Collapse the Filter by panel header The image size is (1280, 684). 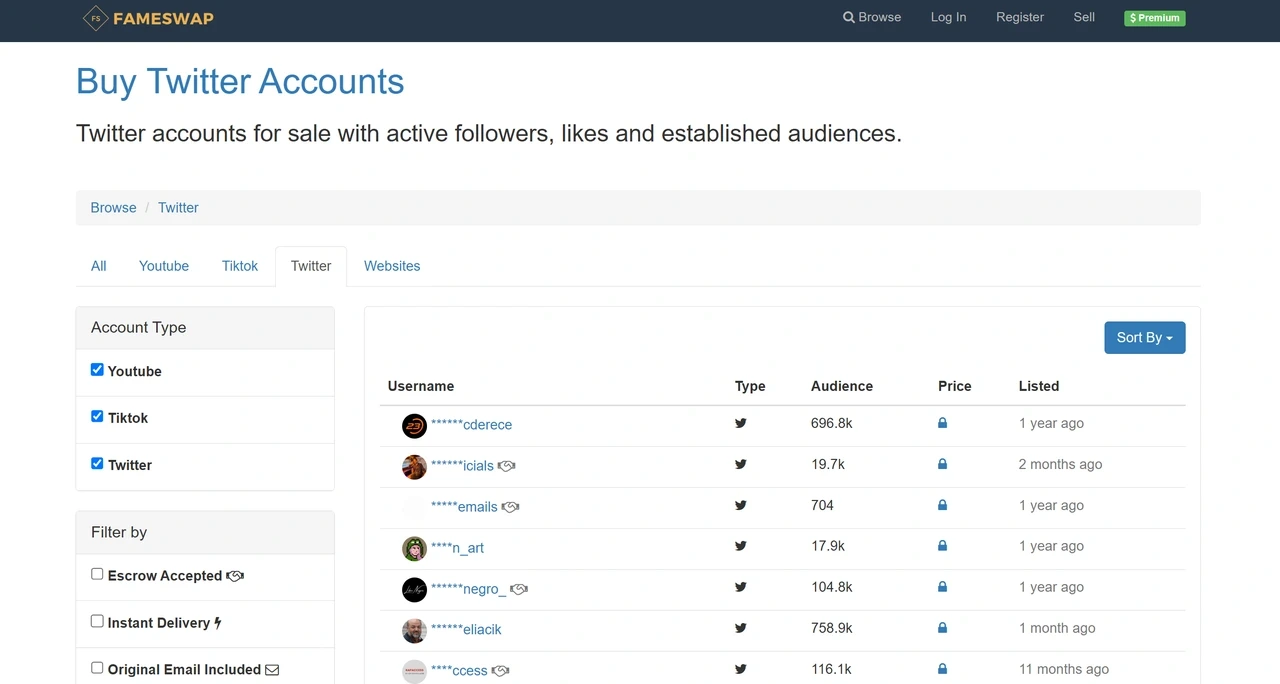(x=119, y=532)
